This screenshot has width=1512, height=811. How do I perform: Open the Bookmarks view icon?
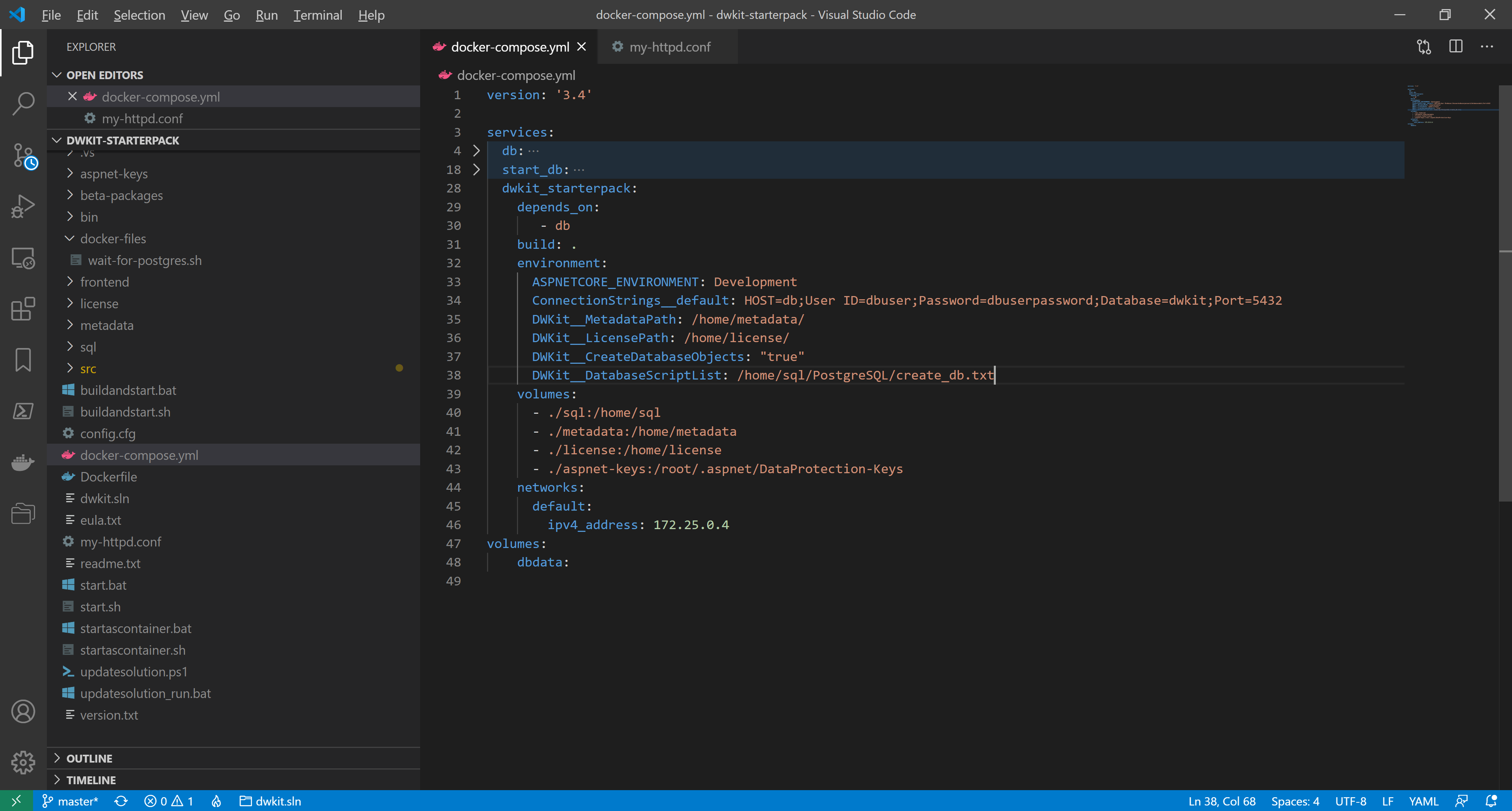tap(23, 360)
